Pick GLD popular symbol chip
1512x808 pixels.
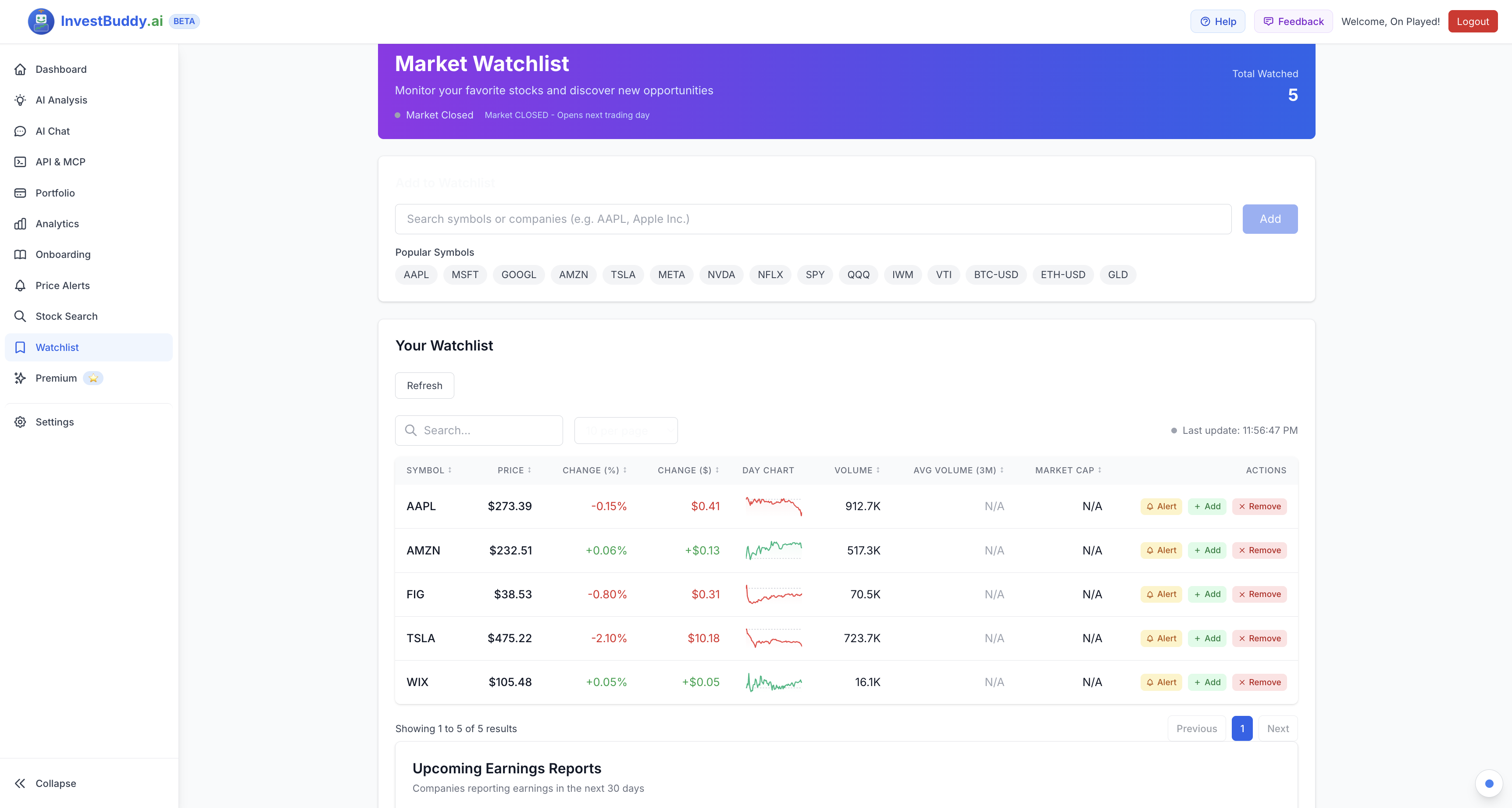click(x=1118, y=275)
